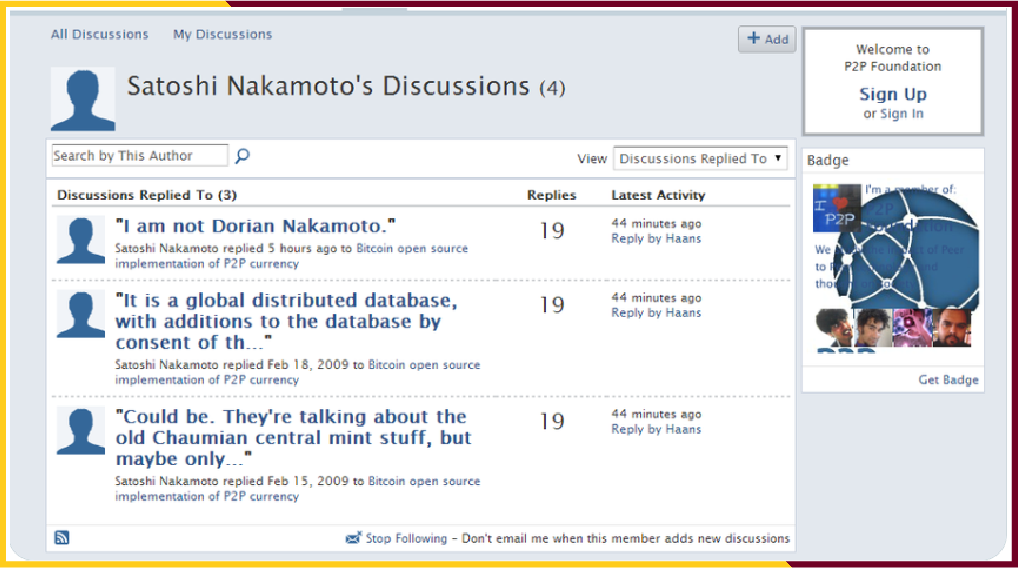Viewport: 1018px width, 568px height.
Task: Open the All Discussions tab
Action: coord(99,34)
